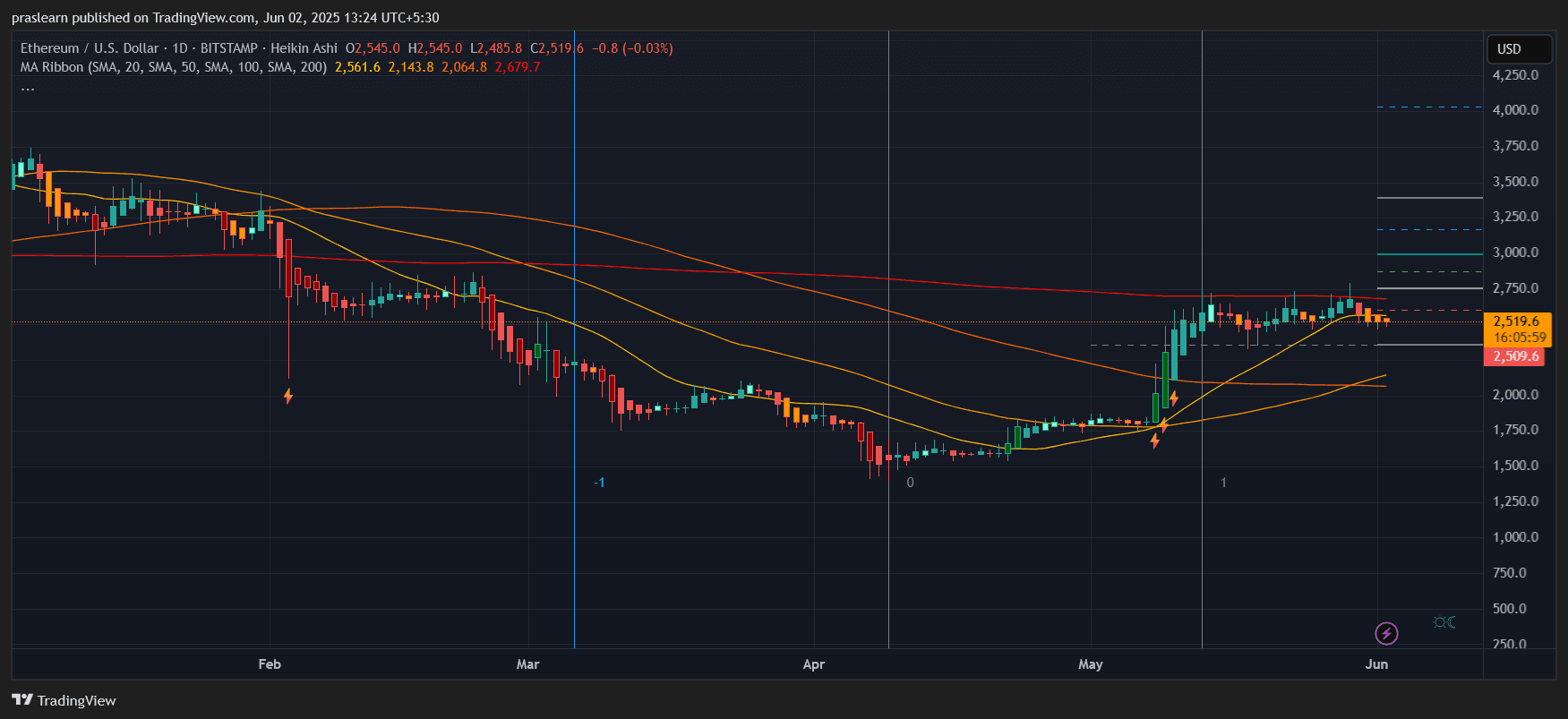Click the red 2,509.6 price label

1516,356
